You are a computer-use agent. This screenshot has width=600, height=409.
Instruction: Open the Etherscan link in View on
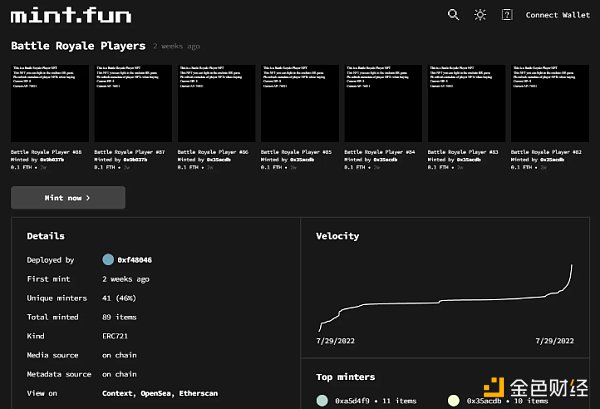[212, 394]
